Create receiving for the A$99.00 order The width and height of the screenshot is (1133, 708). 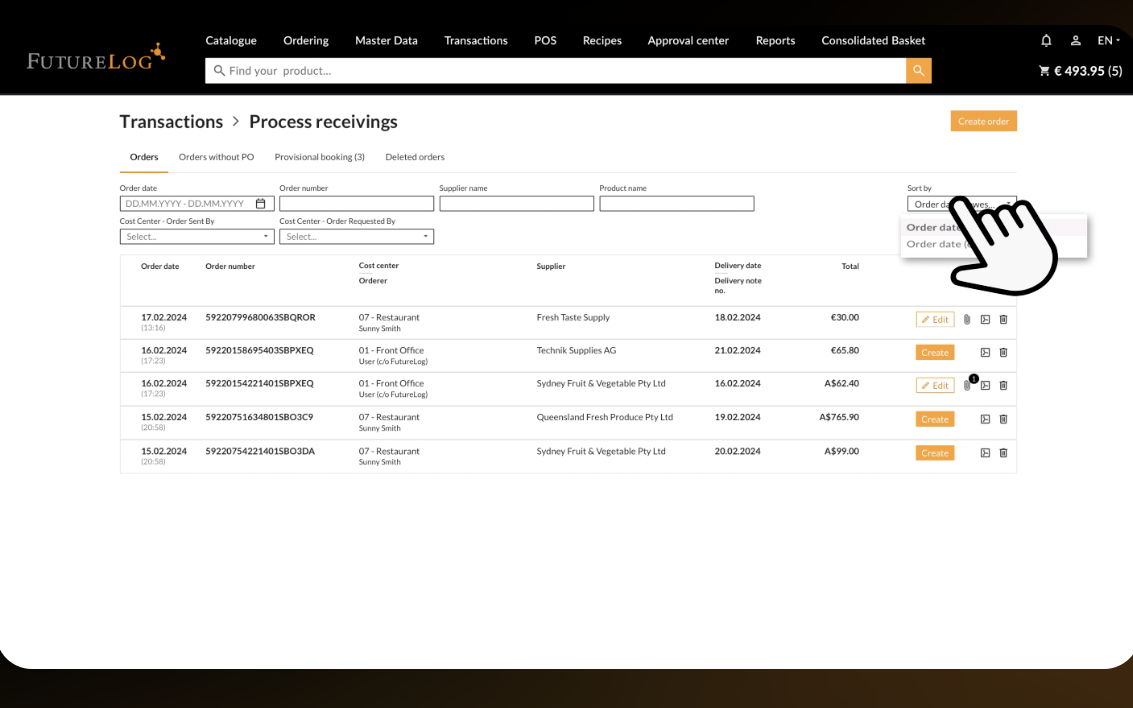[x=935, y=453]
